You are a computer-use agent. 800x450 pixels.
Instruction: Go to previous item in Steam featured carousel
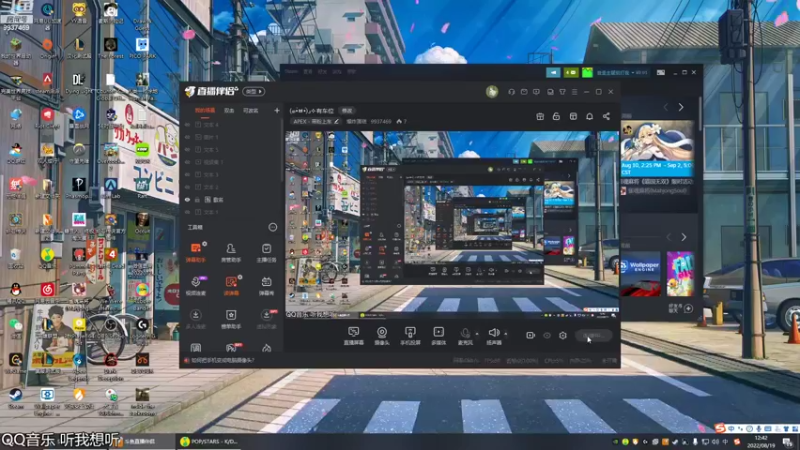coord(666,107)
